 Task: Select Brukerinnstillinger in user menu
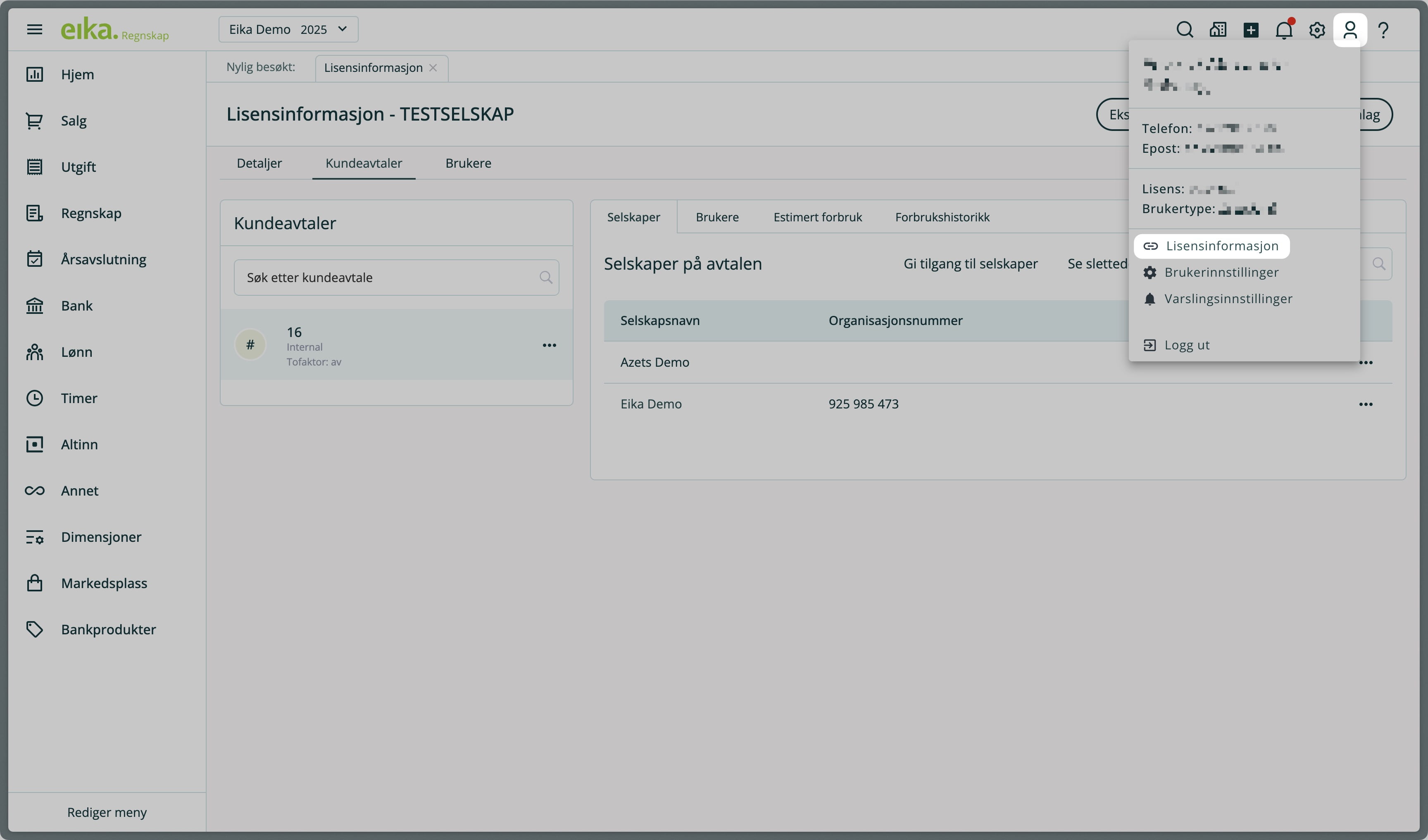[x=1221, y=273]
